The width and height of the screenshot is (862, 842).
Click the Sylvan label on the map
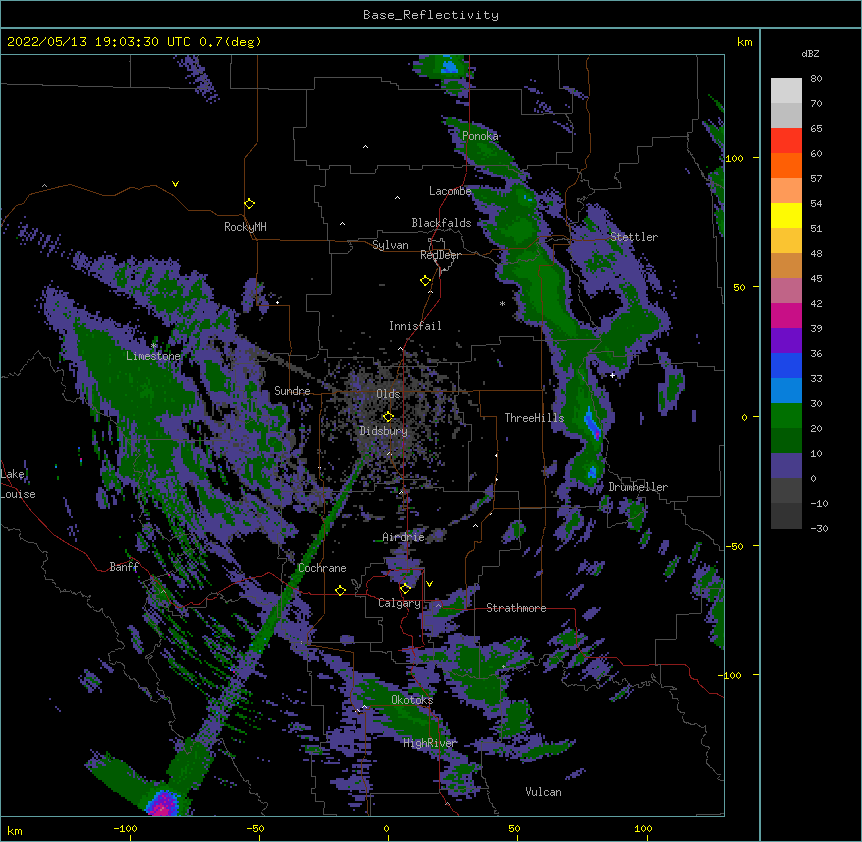(390, 245)
